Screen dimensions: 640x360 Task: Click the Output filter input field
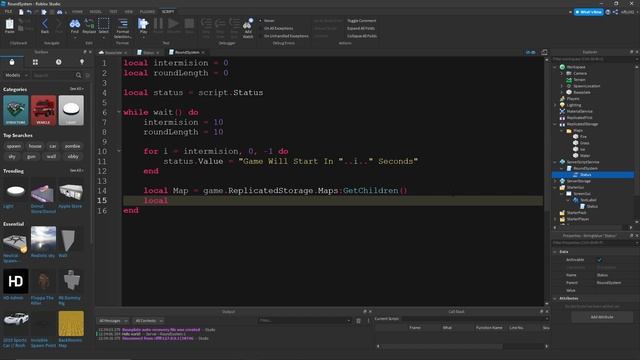(x=305, y=321)
